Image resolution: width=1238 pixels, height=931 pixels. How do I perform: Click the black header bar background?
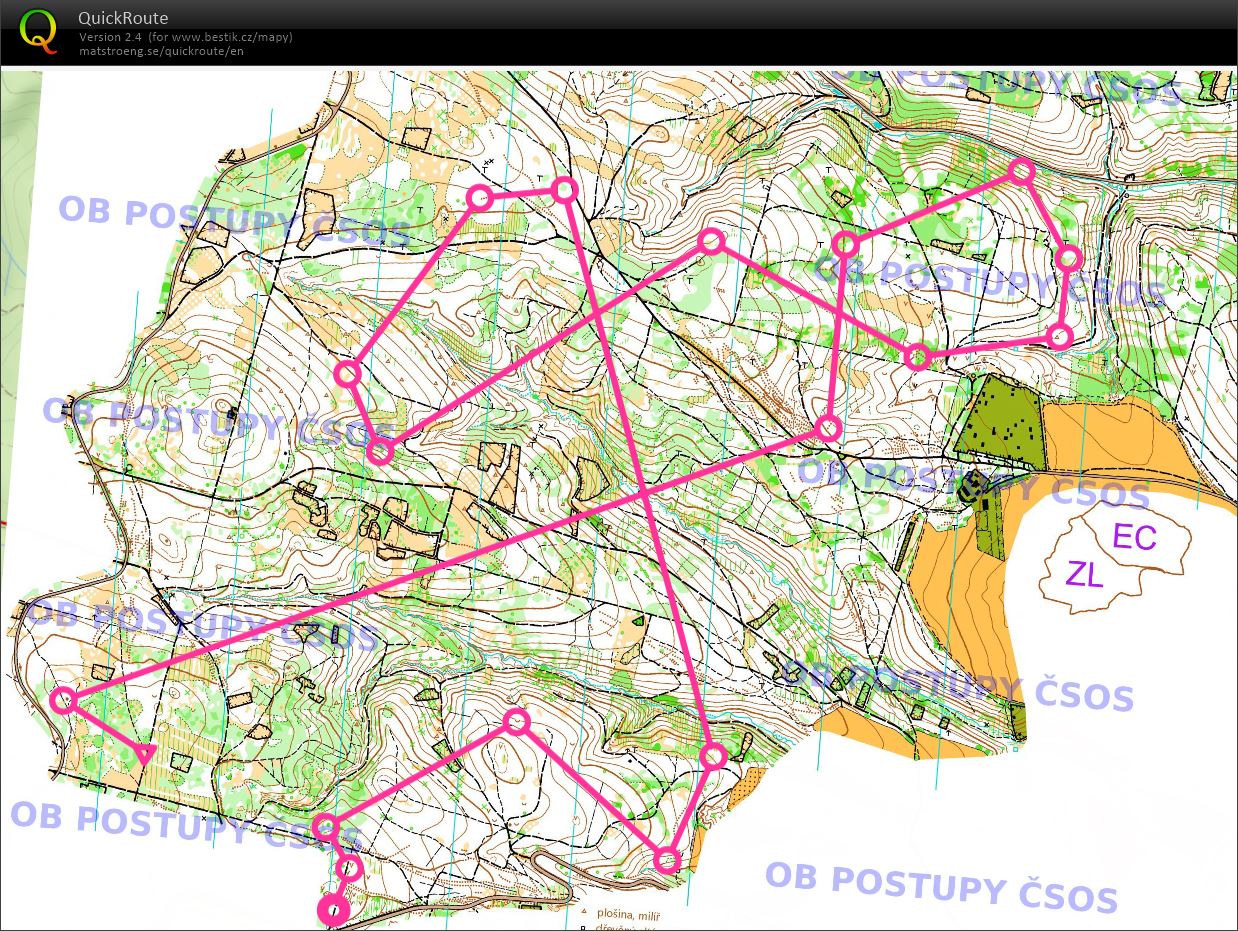tap(700, 30)
